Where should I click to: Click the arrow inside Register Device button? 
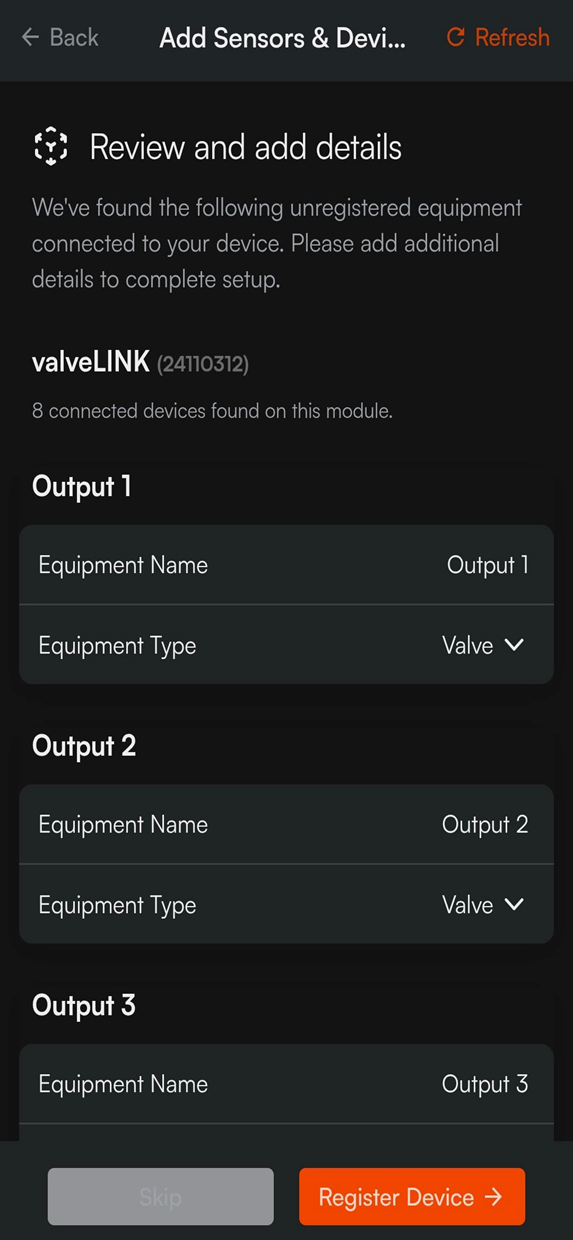(x=493, y=1197)
